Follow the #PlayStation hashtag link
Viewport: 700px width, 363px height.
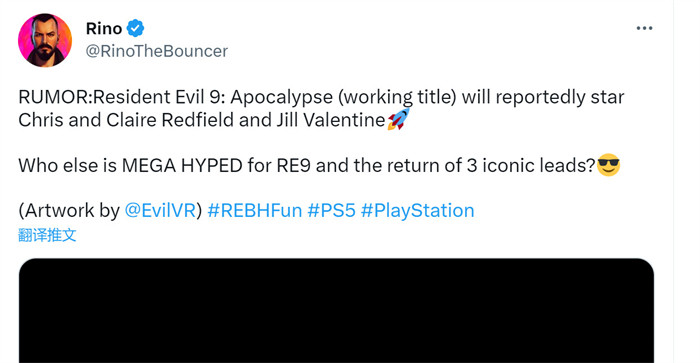pos(417,210)
